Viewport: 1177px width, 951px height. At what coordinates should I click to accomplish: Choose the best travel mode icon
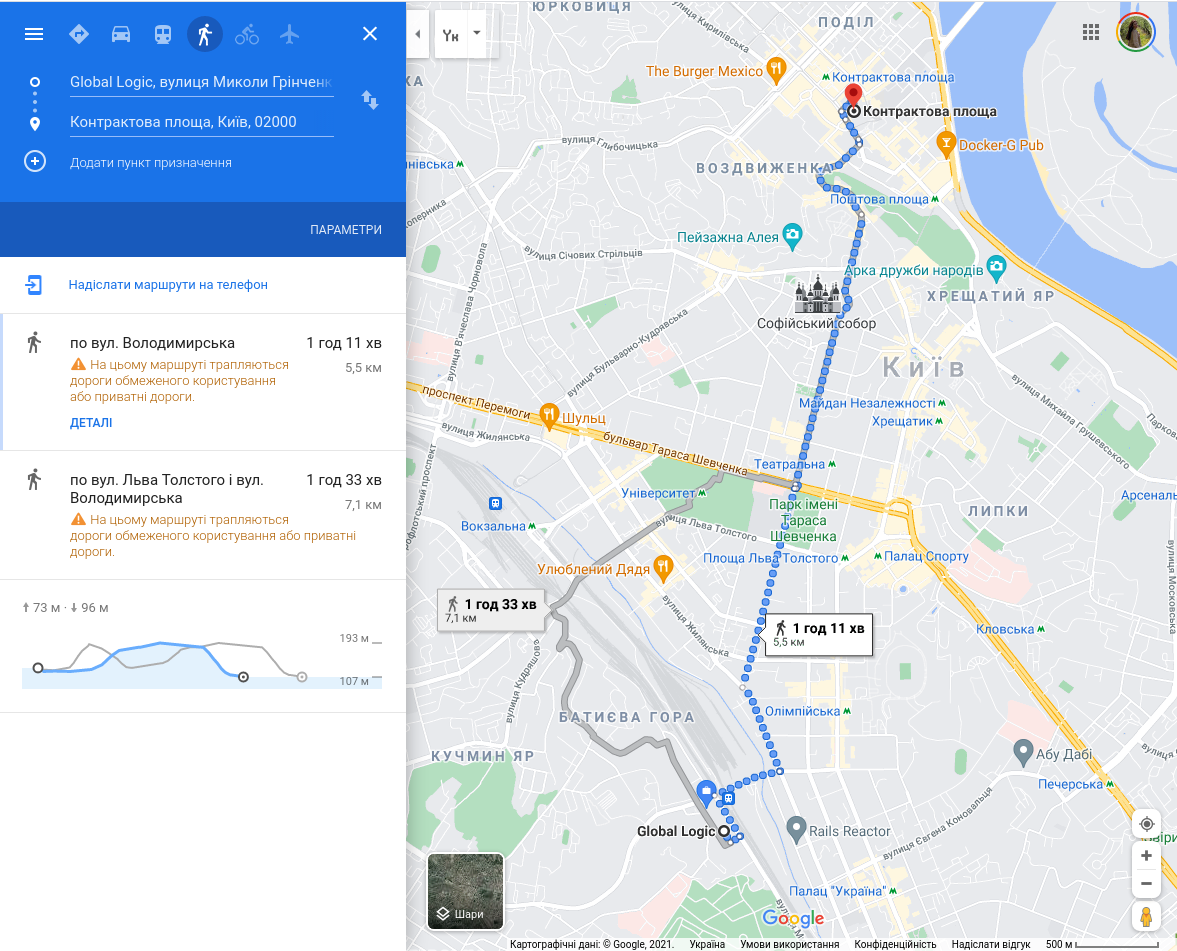tap(79, 34)
